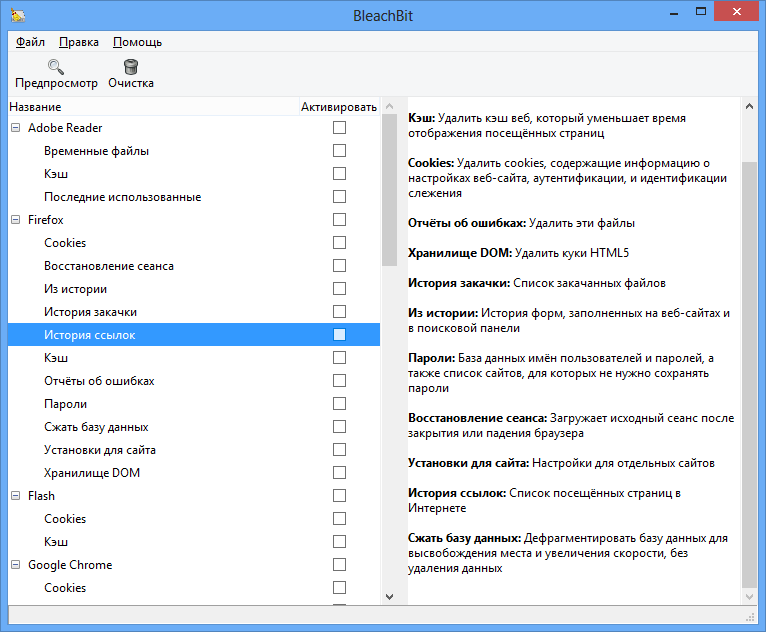Select the Пароли item
766x632 pixels.
[x=194, y=403]
